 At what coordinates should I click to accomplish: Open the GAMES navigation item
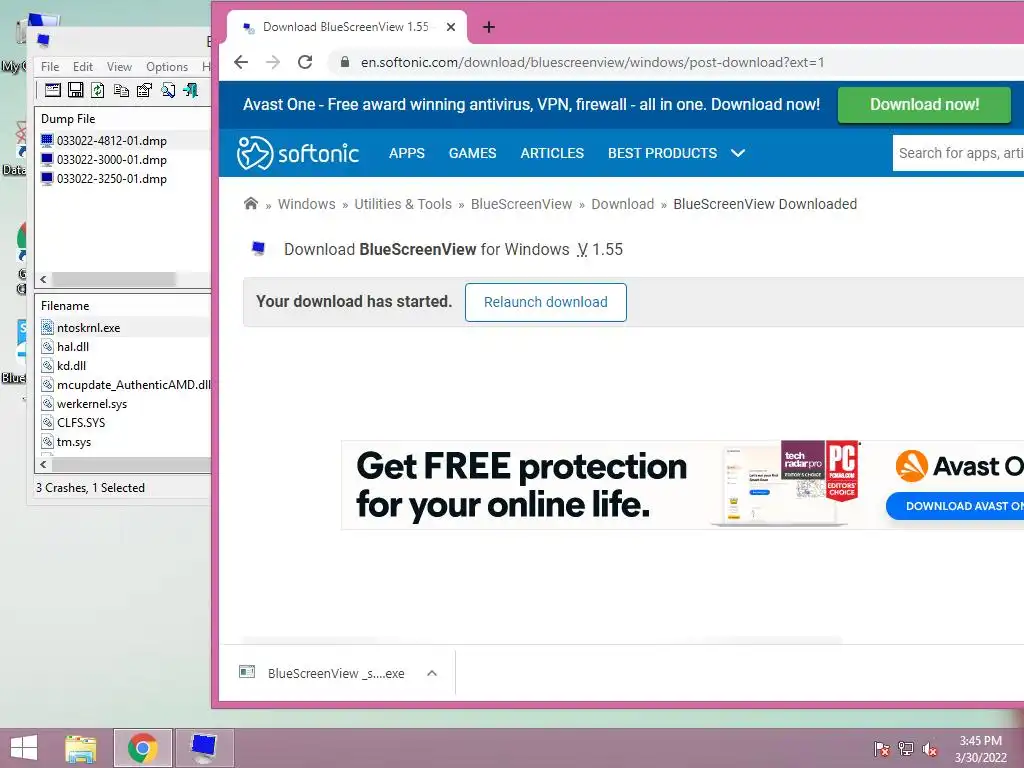tap(472, 153)
